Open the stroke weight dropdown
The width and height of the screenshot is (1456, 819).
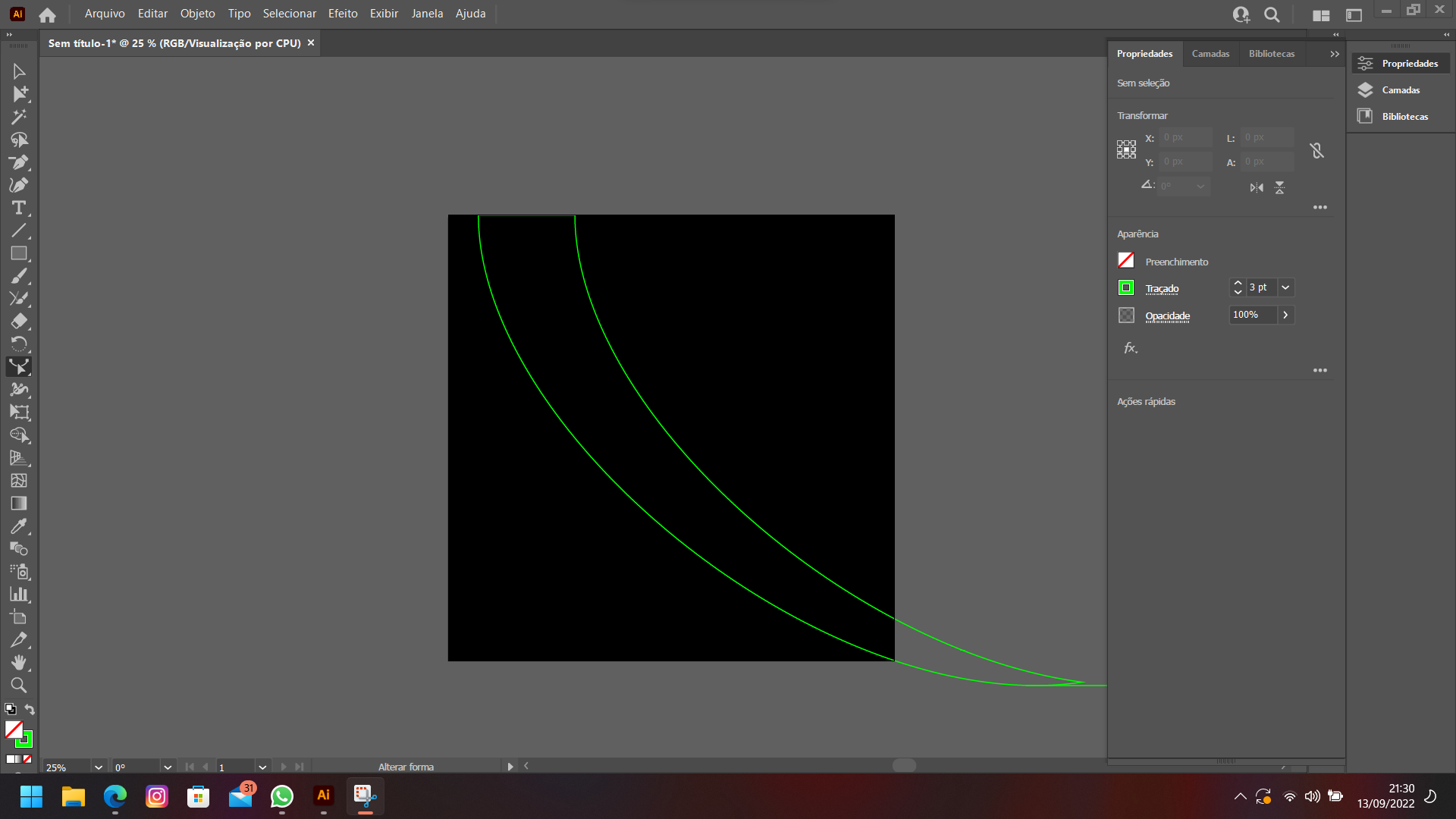click(1285, 287)
